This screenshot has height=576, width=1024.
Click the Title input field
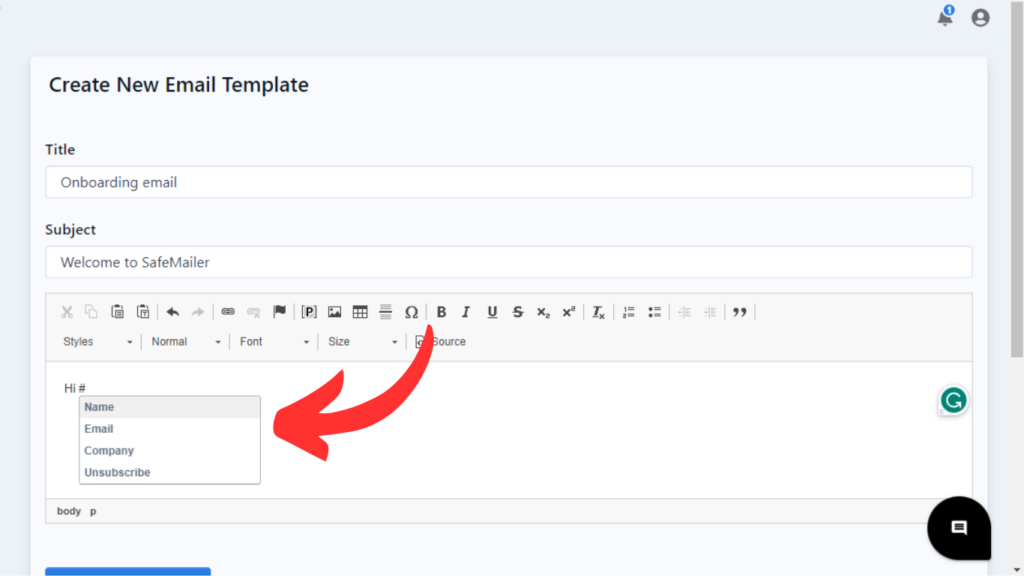tap(509, 182)
